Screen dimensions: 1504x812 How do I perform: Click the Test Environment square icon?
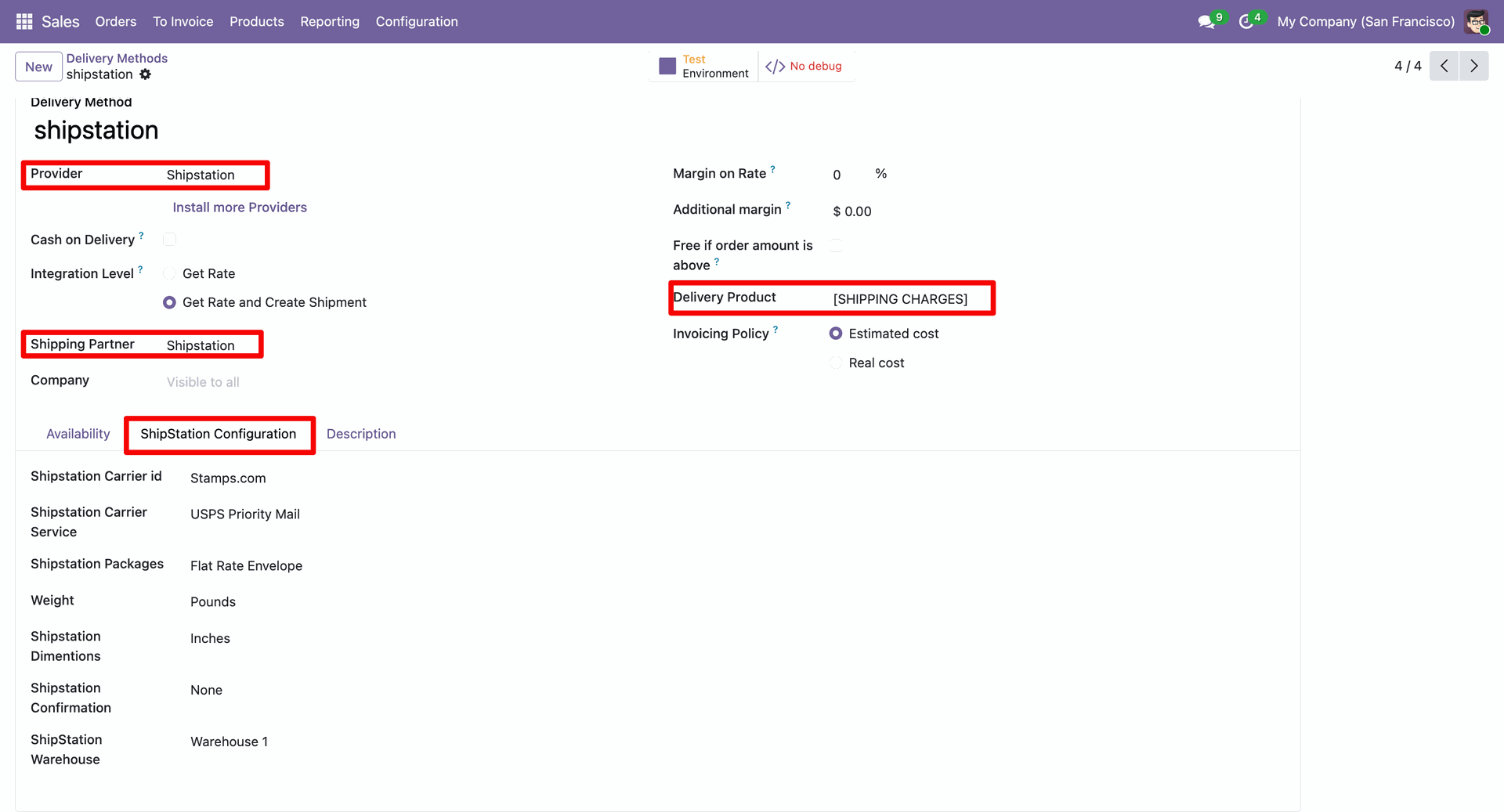click(x=667, y=66)
